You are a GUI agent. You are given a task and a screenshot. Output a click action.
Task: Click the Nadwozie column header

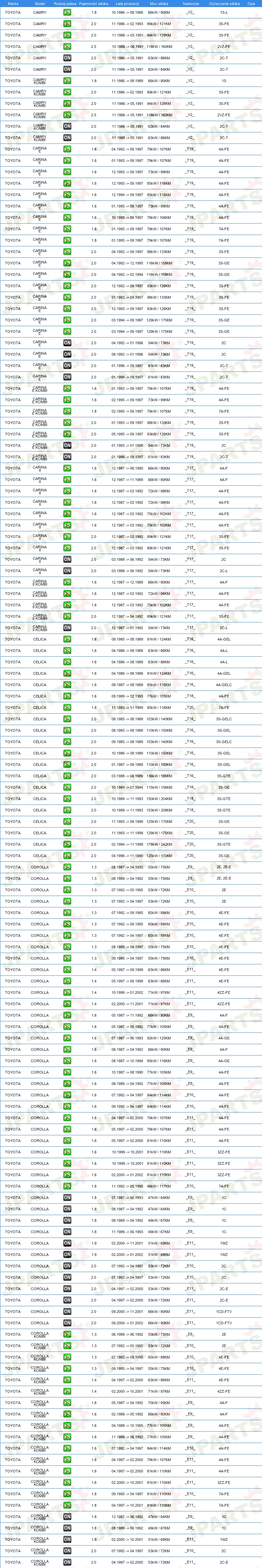[190, 4]
